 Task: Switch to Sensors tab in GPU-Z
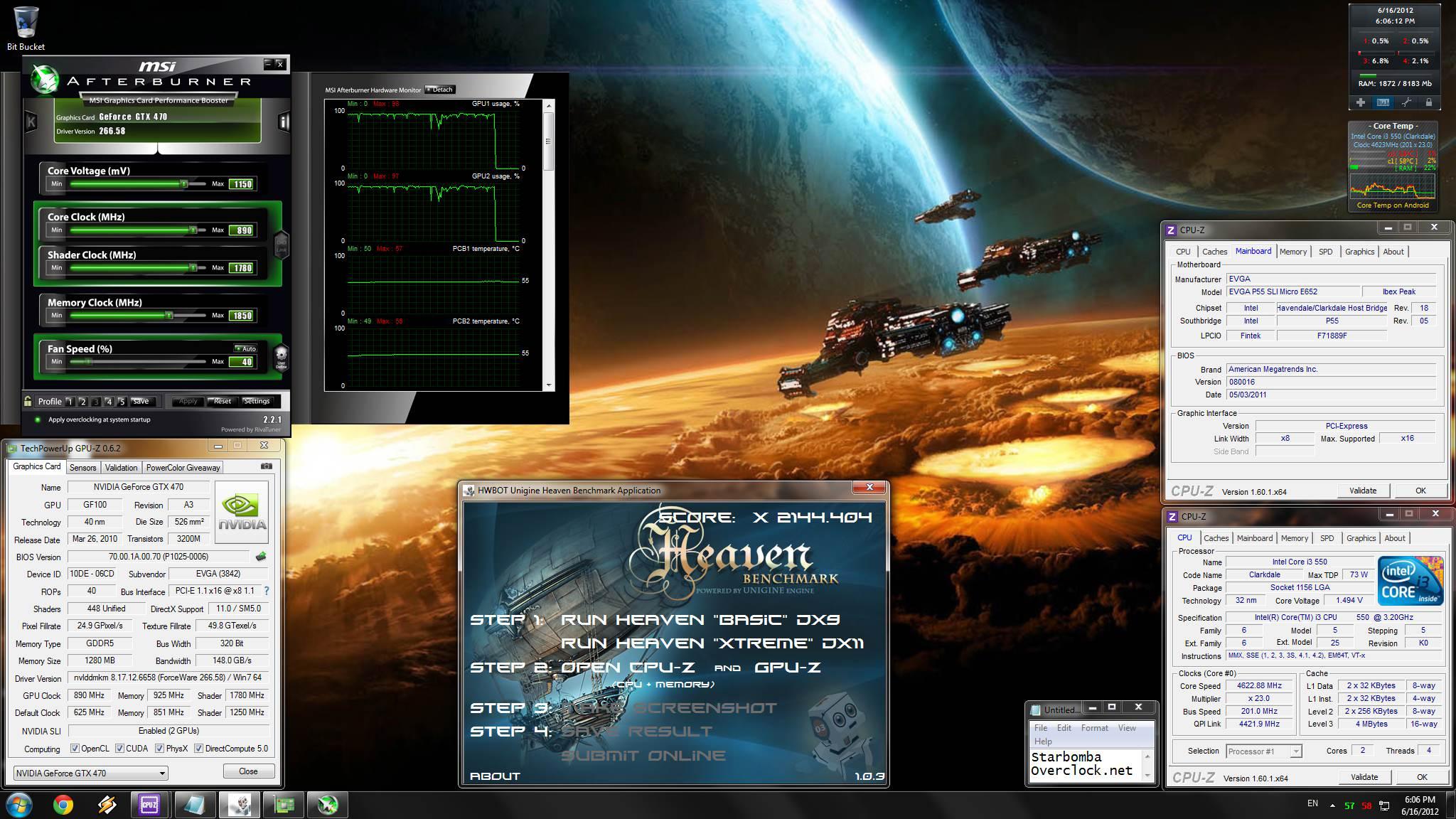pyautogui.click(x=82, y=467)
